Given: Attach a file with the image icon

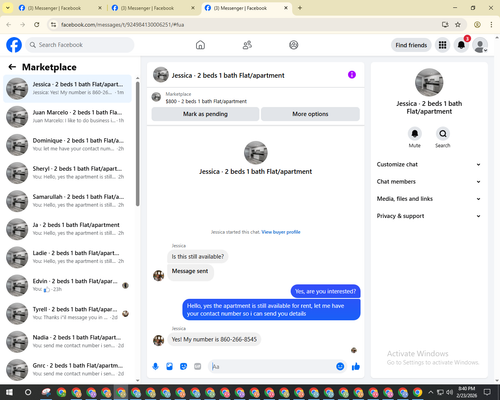Looking at the screenshot, I should [x=169, y=367].
